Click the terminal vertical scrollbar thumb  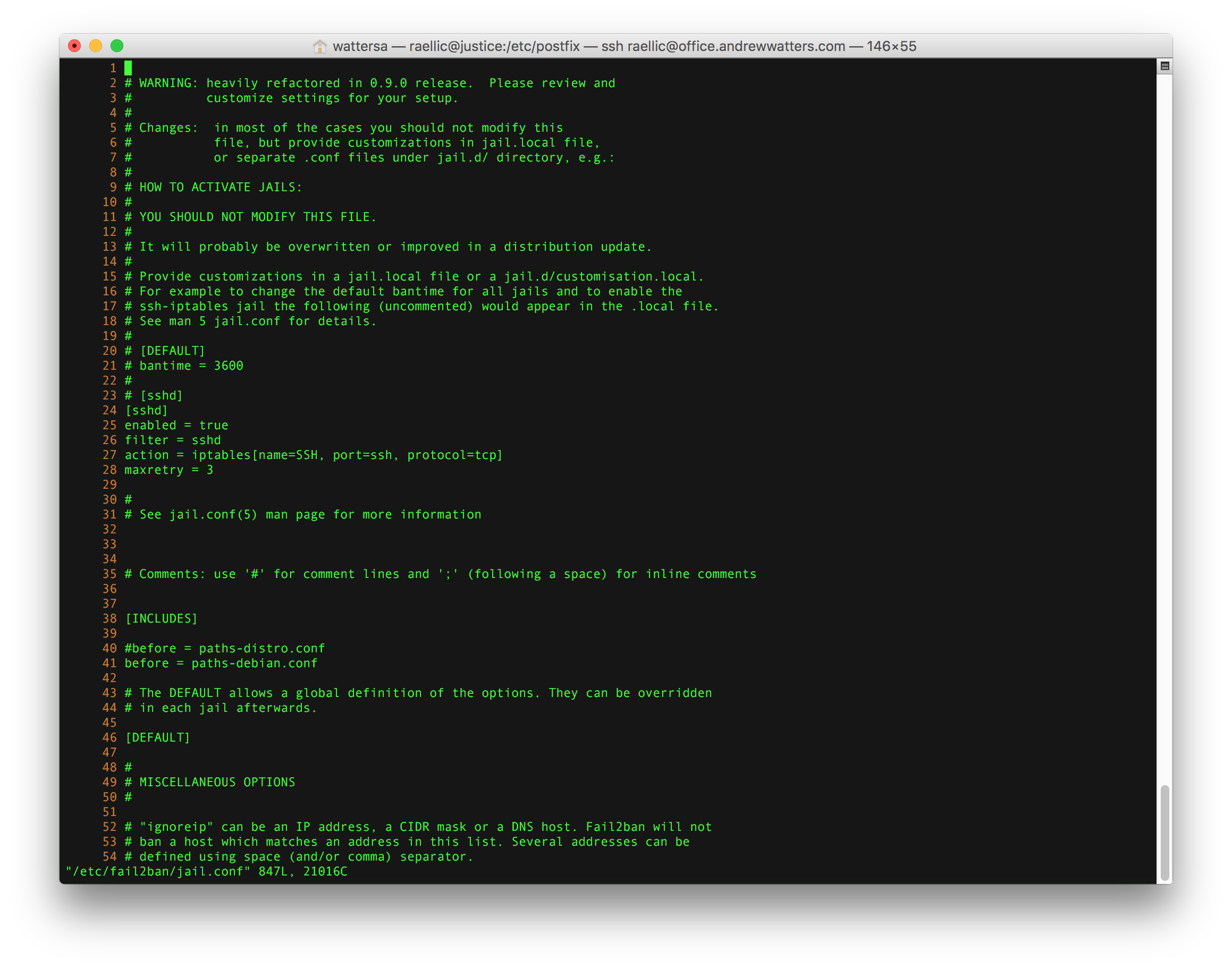(x=1165, y=832)
